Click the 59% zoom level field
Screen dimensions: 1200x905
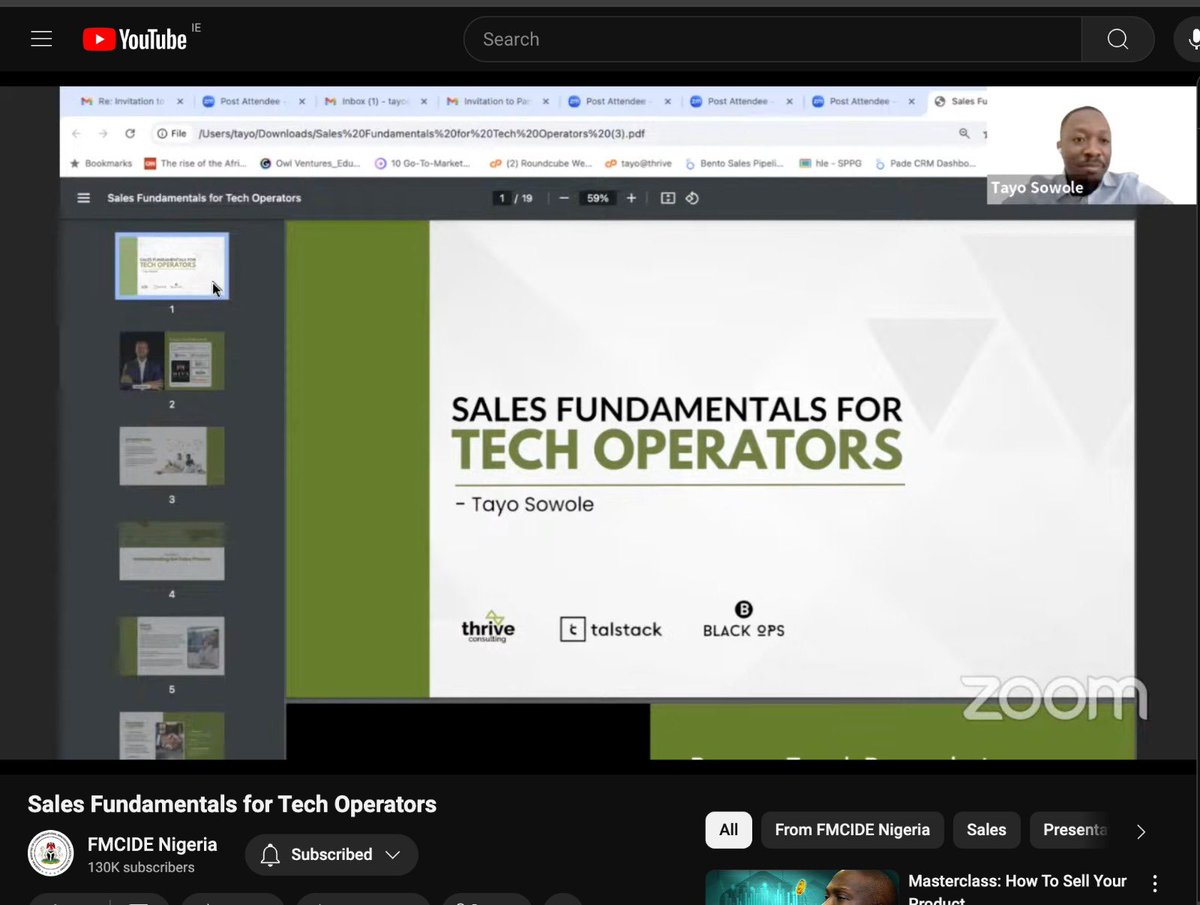[x=598, y=198]
